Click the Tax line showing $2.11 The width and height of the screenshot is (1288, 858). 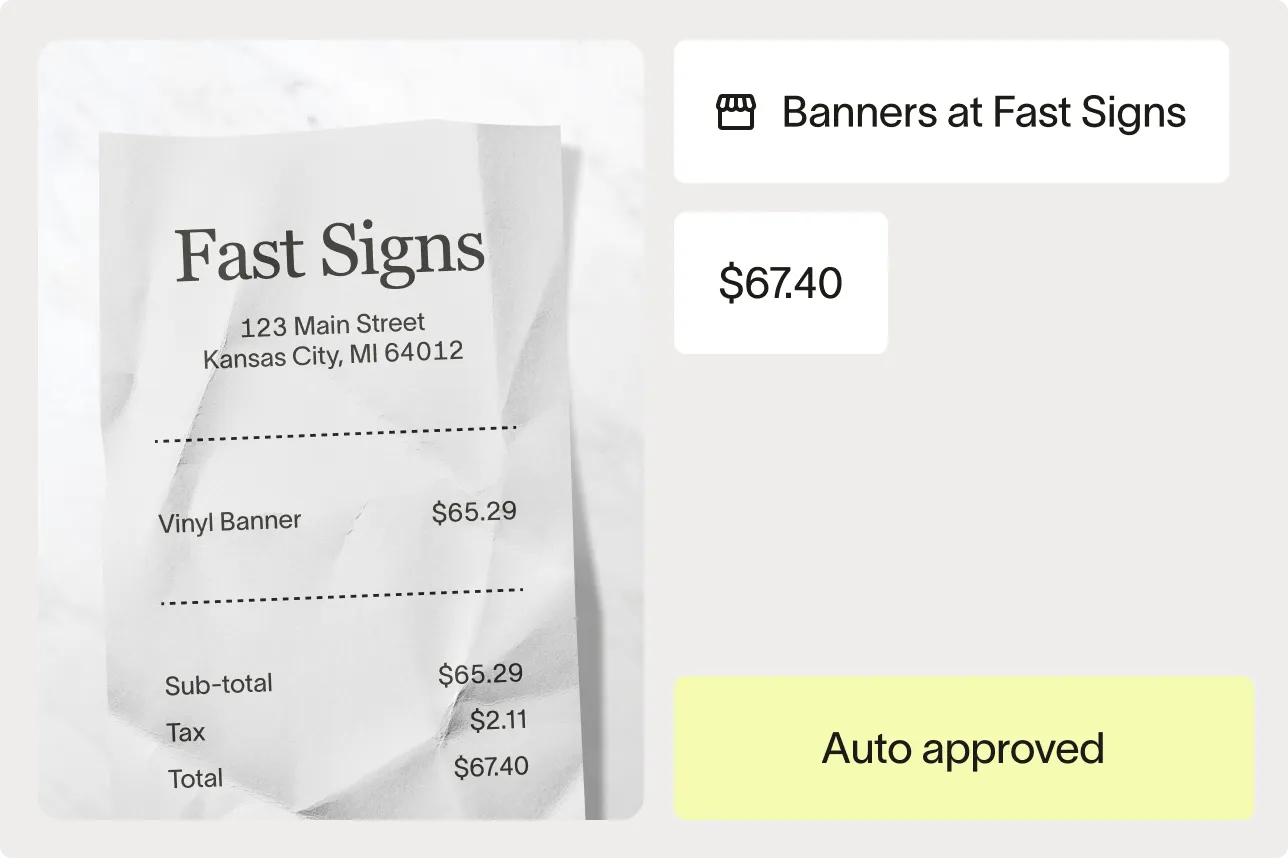pyautogui.click(x=185, y=731)
